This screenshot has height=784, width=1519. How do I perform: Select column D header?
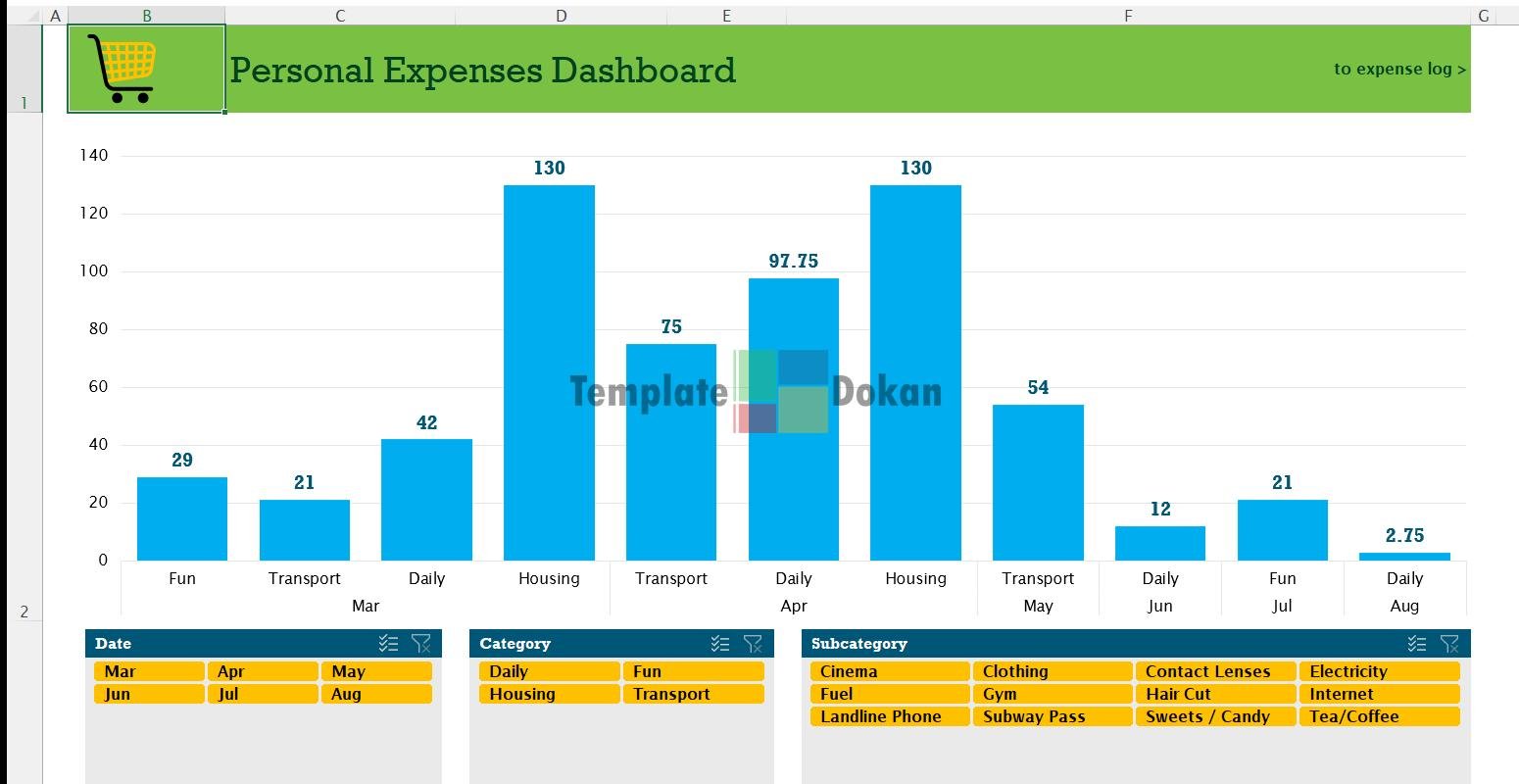click(561, 16)
